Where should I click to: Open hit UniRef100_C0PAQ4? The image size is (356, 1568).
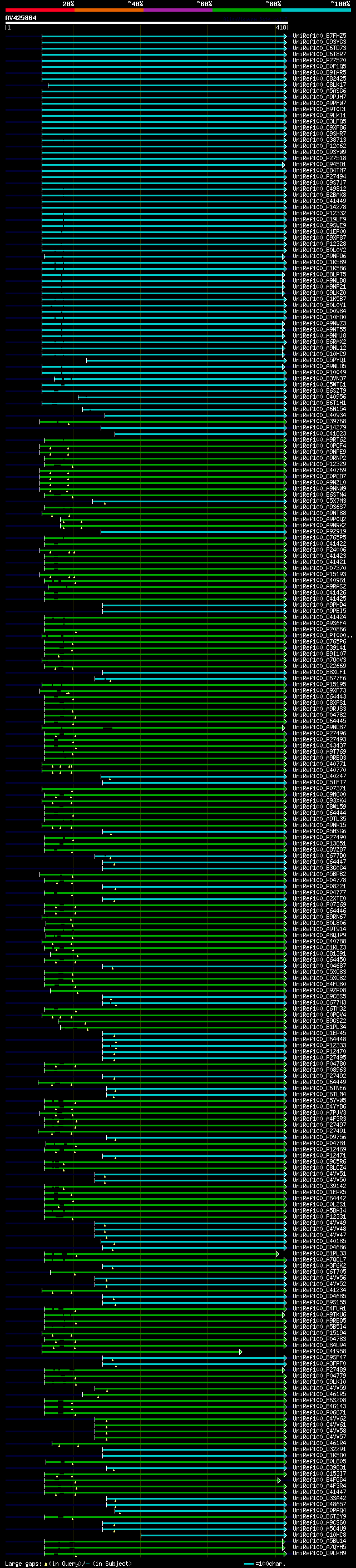click(x=319, y=1510)
